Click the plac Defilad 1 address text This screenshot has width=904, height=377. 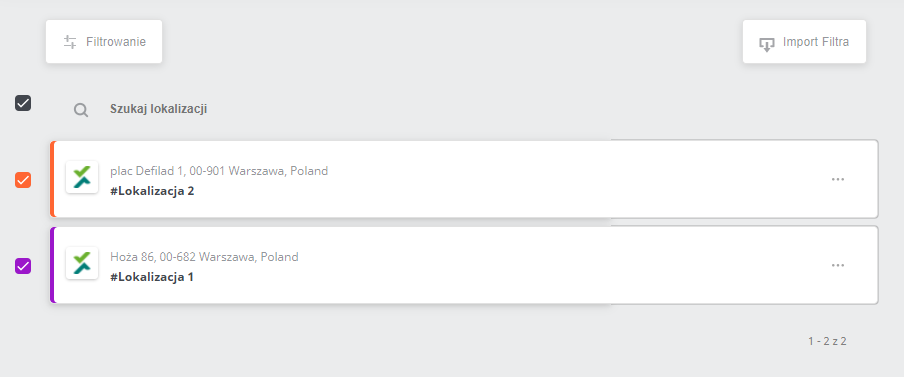point(219,171)
